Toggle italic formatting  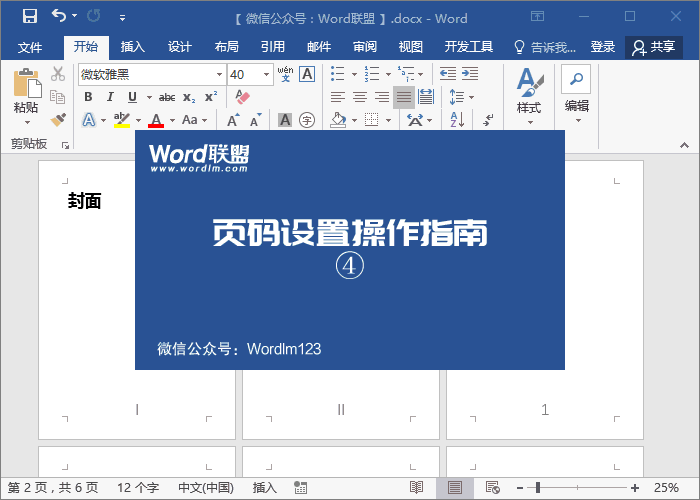tap(110, 97)
